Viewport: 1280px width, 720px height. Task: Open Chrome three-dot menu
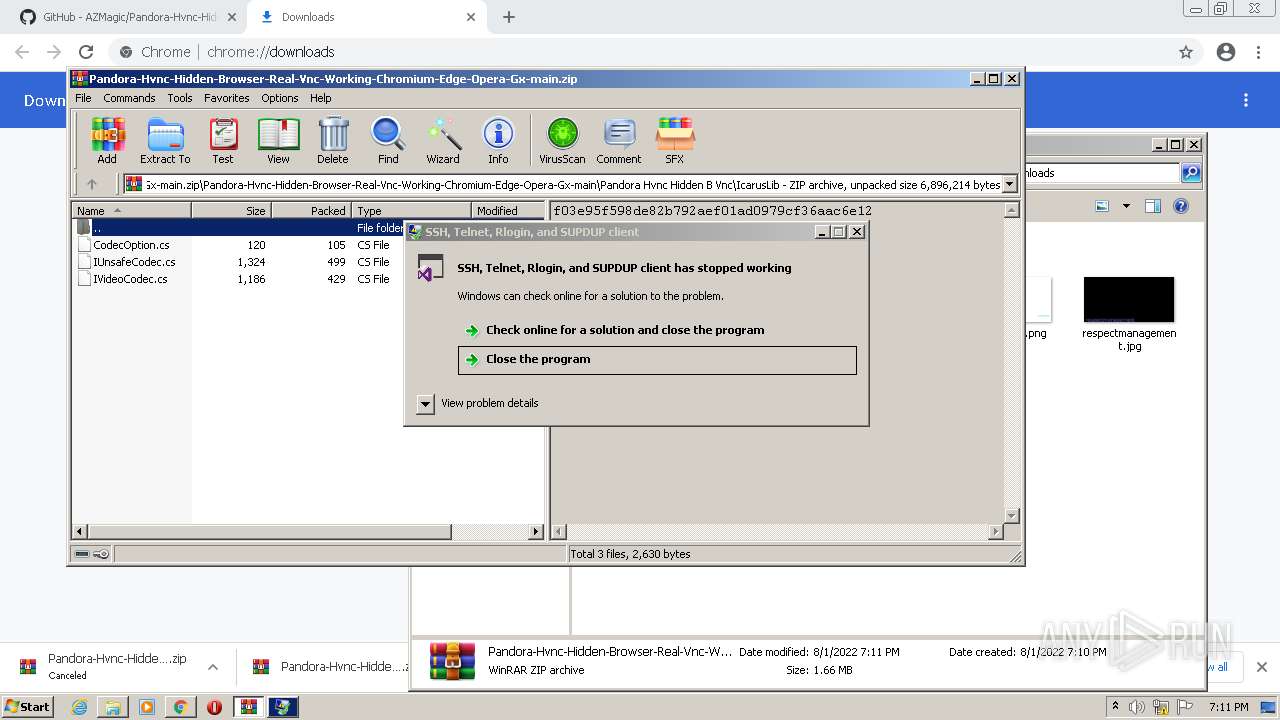click(x=1258, y=52)
